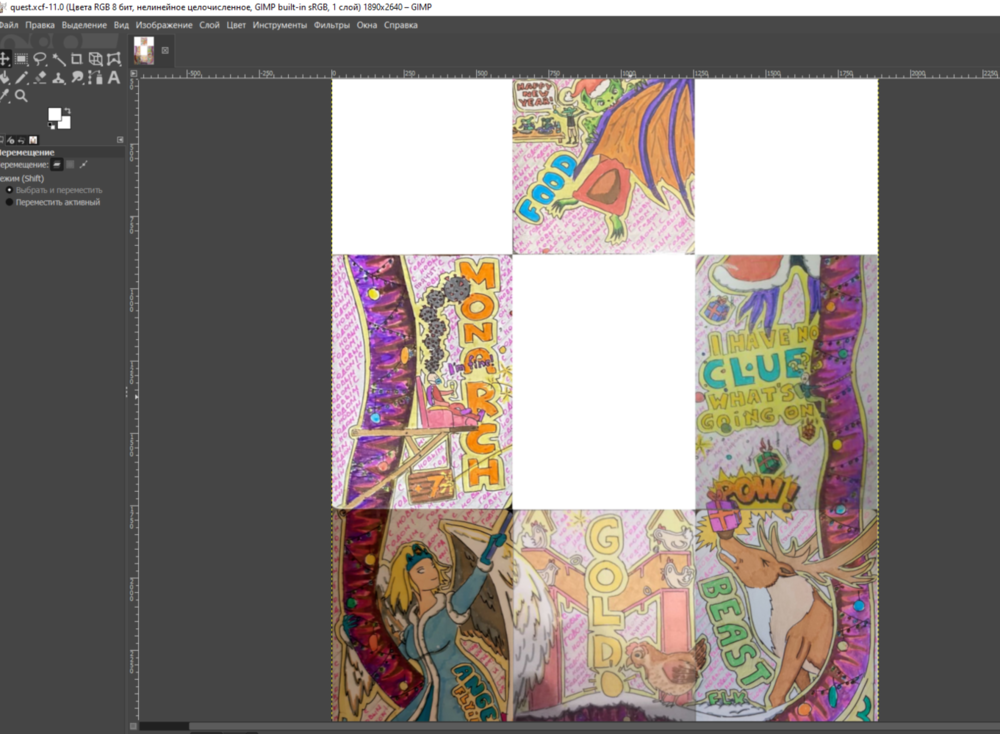This screenshot has height=734, width=1000.
Task: Activate the Crop tool
Action: tap(77, 59)
